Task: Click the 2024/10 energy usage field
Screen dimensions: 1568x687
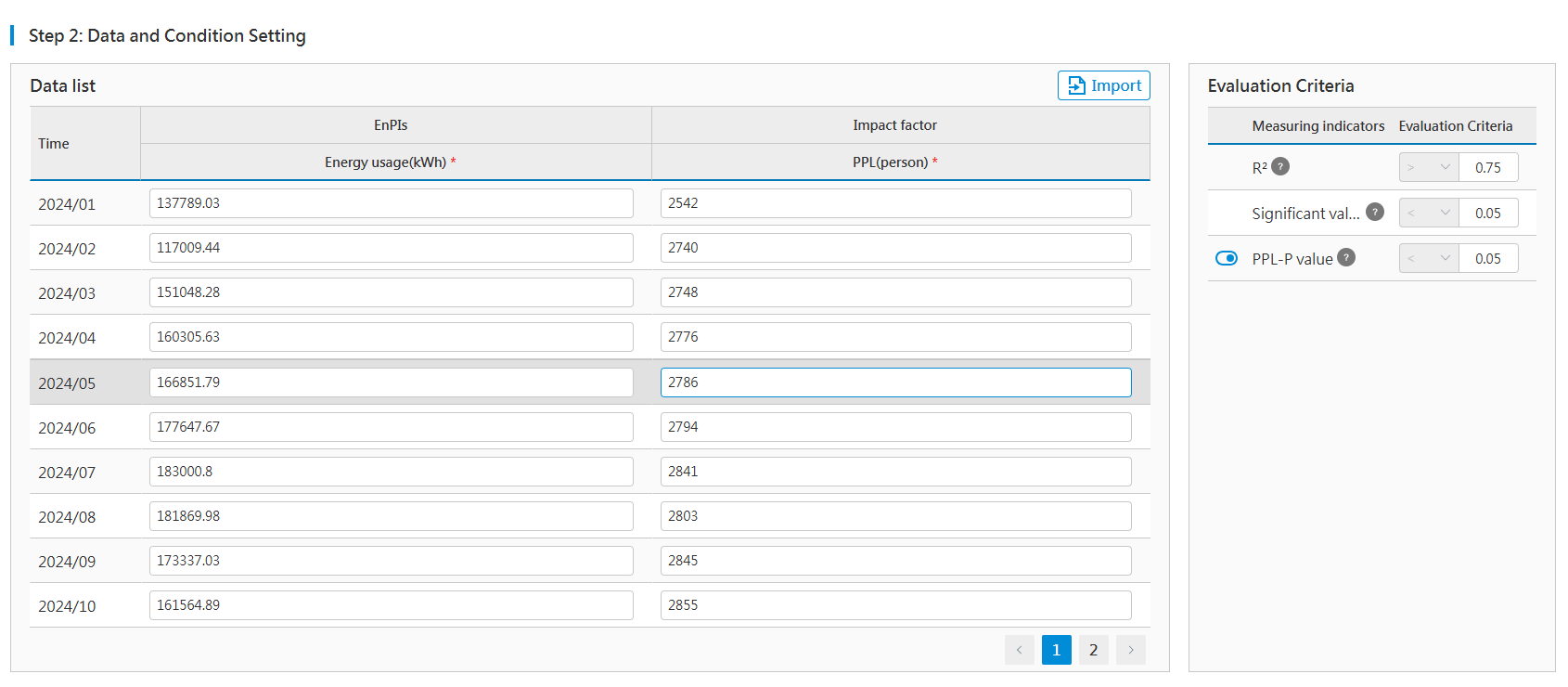Action: click(391, 605)
